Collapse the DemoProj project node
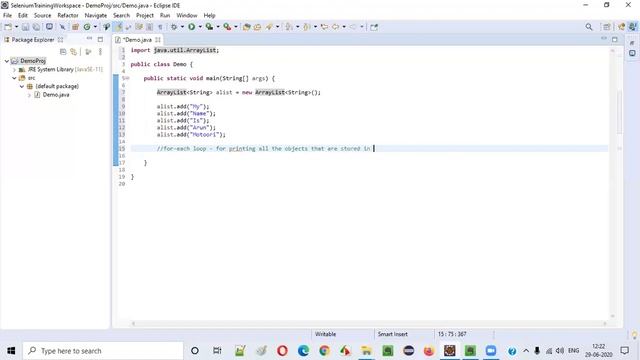This screenshot has height=360, width=640. click(x=7, y=61)
